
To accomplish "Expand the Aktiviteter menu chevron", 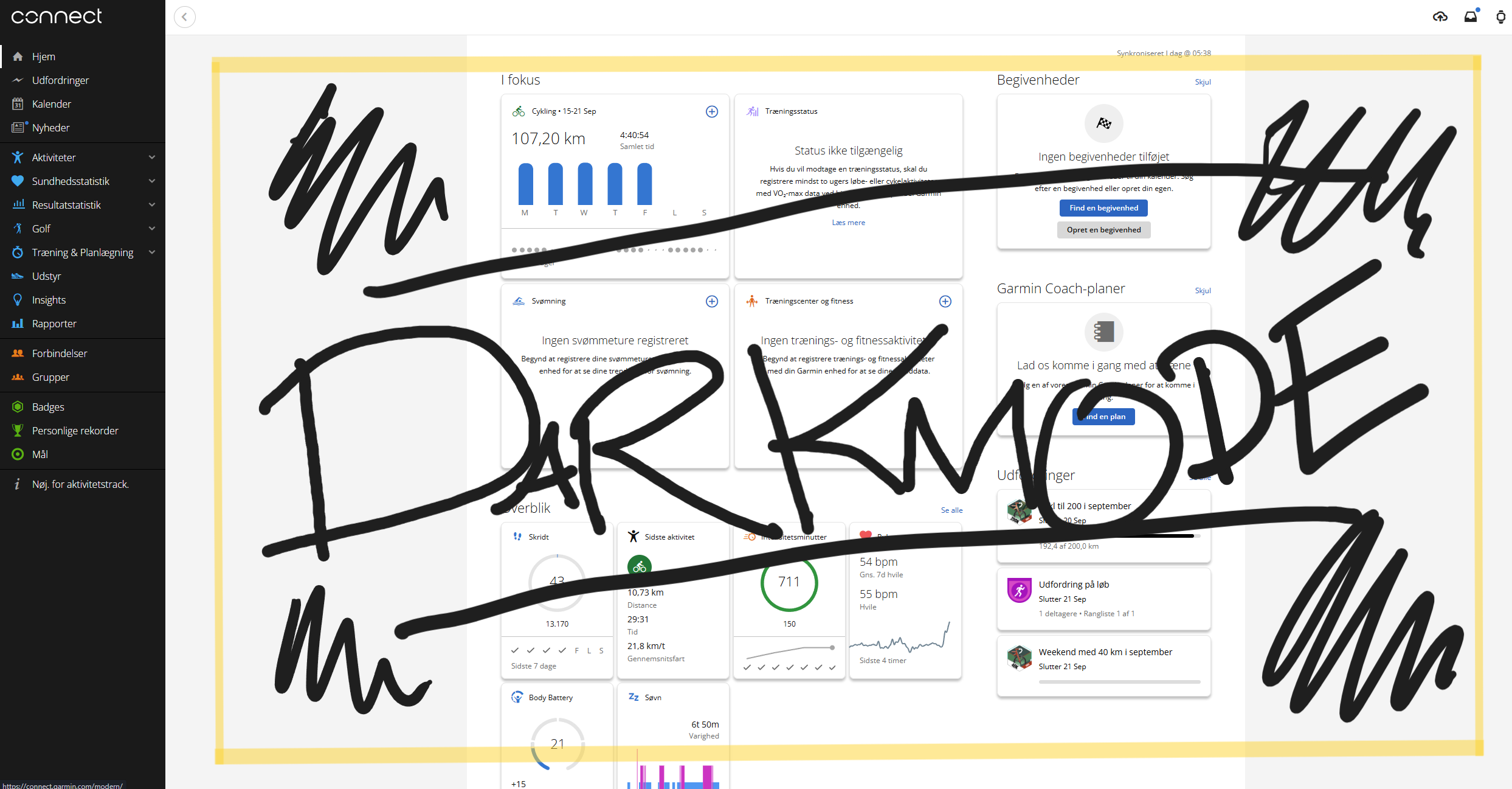I will pyautogui.click(x=152, y=158).
